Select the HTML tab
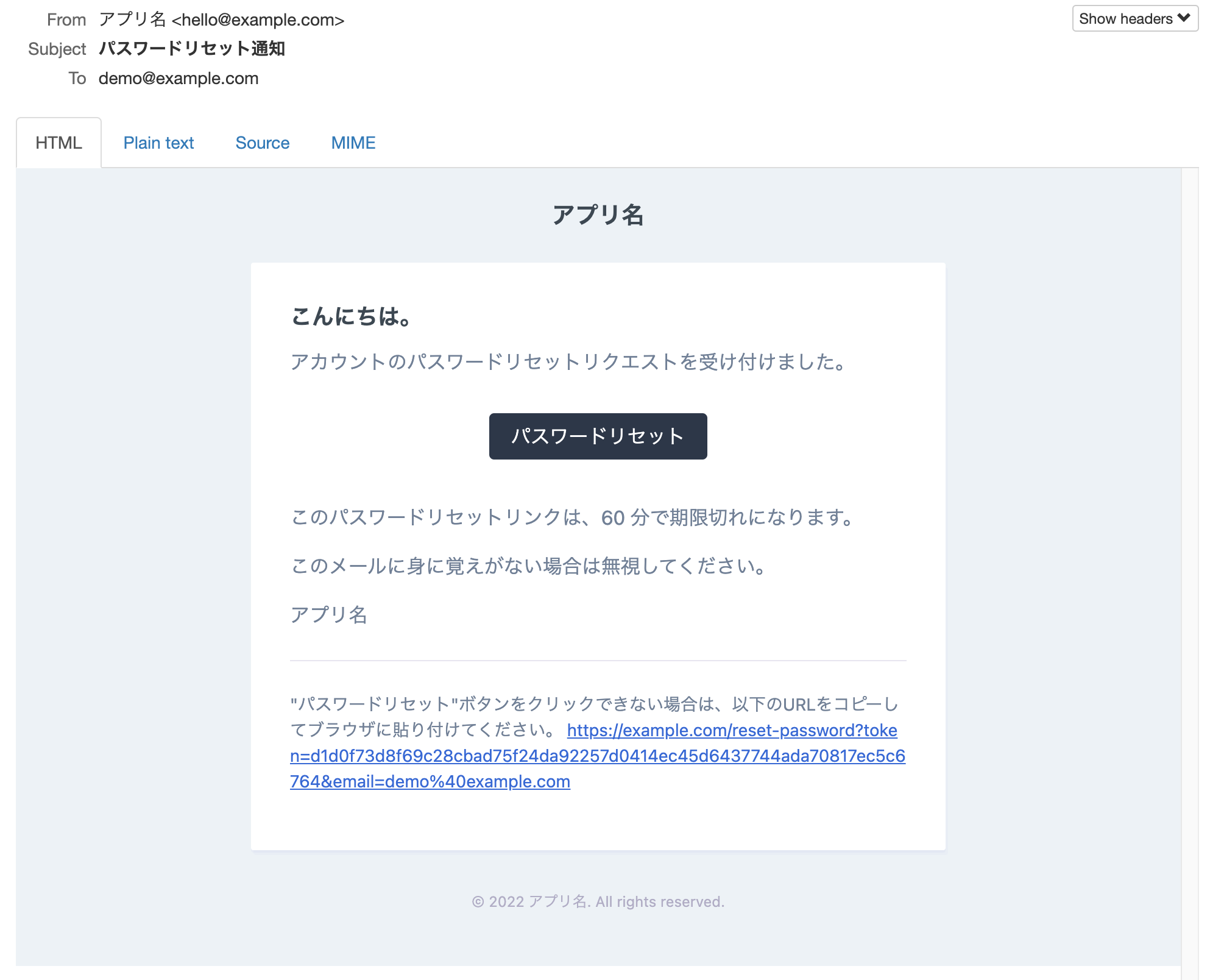This screenshot has width=1210, height=980. click(x=59, y=142)
